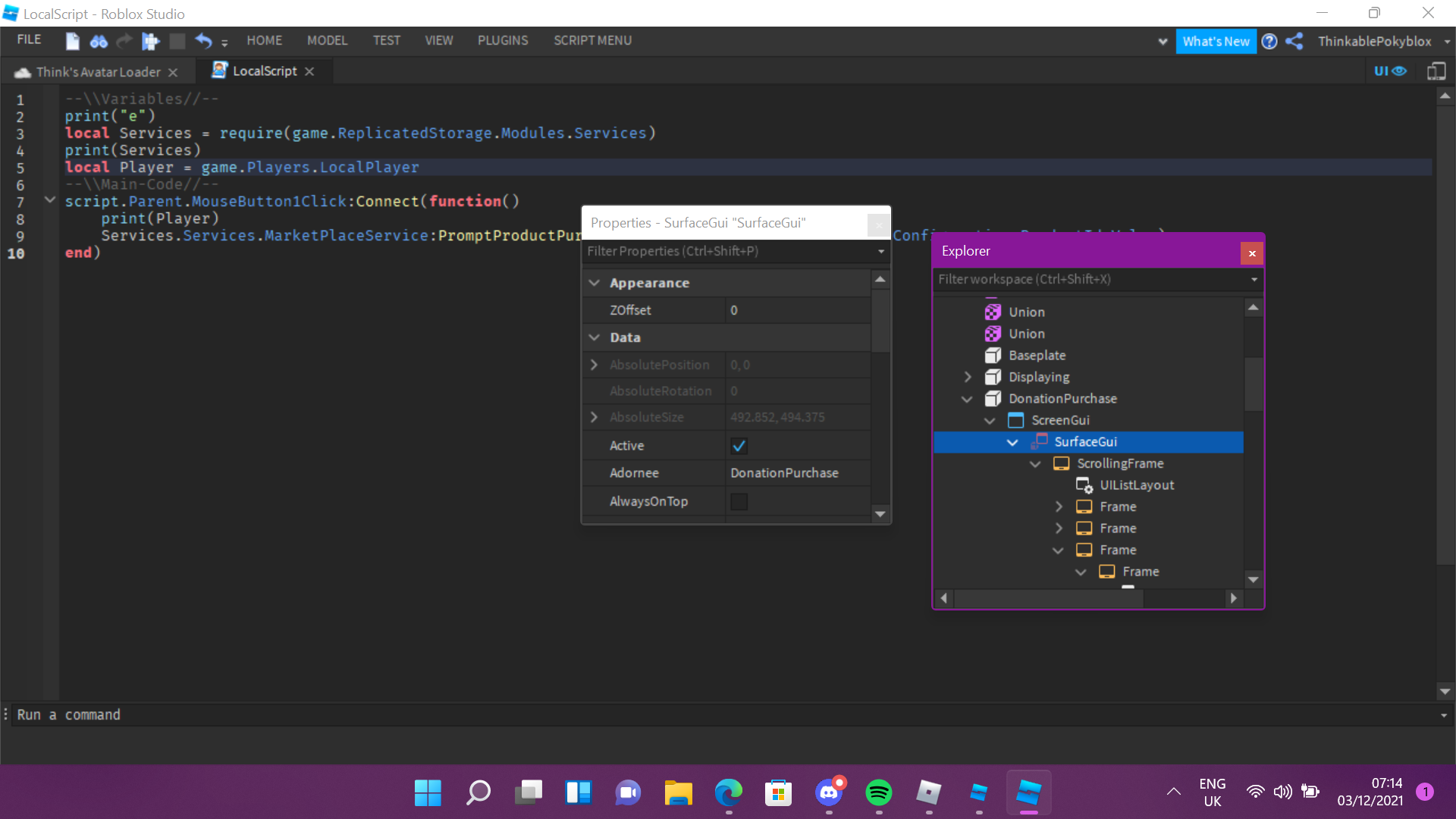Screen dimensions: 1456x819
Task: Click the New file icon in toolbar
Action: tap(73, 41)
